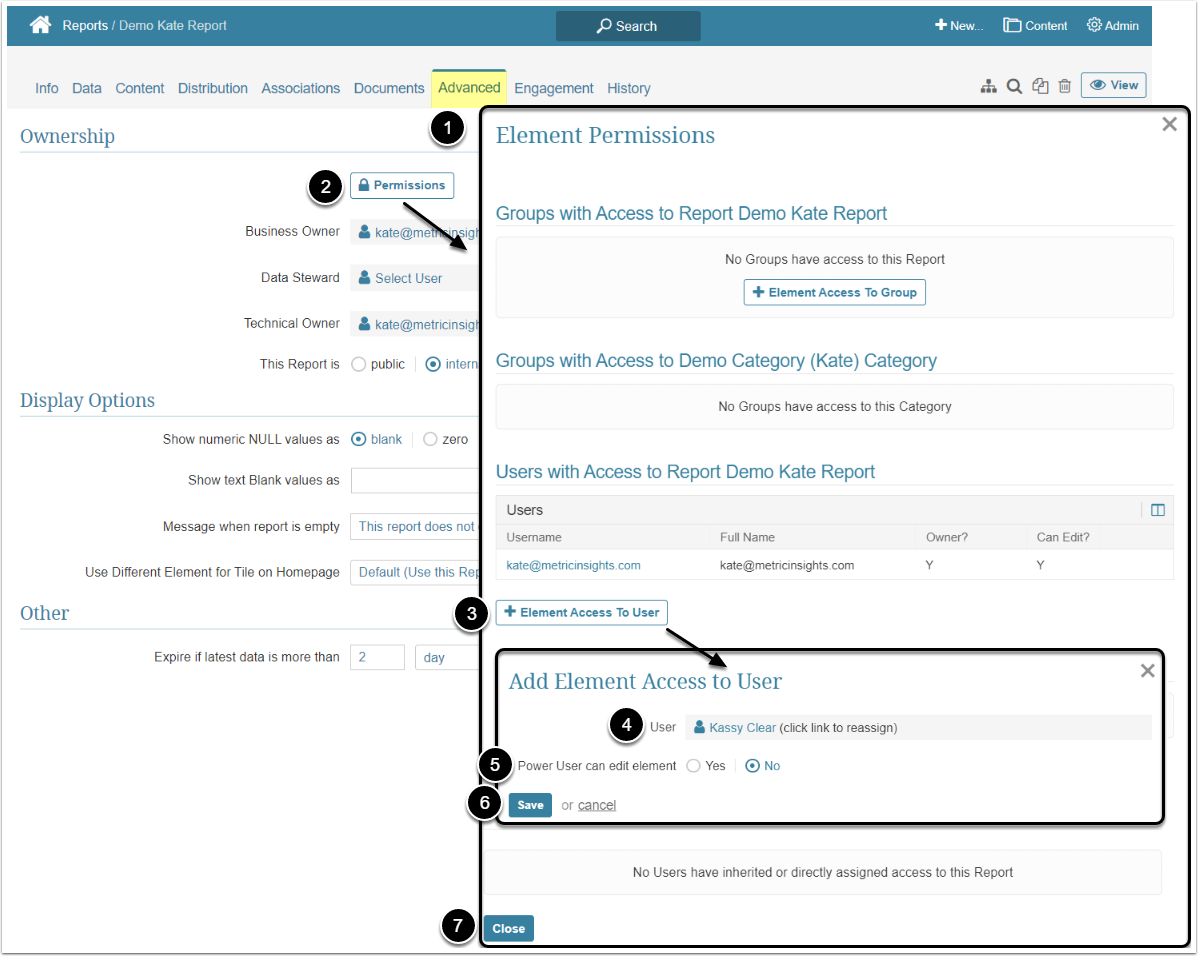Open the Info tab

pos(47,88)
